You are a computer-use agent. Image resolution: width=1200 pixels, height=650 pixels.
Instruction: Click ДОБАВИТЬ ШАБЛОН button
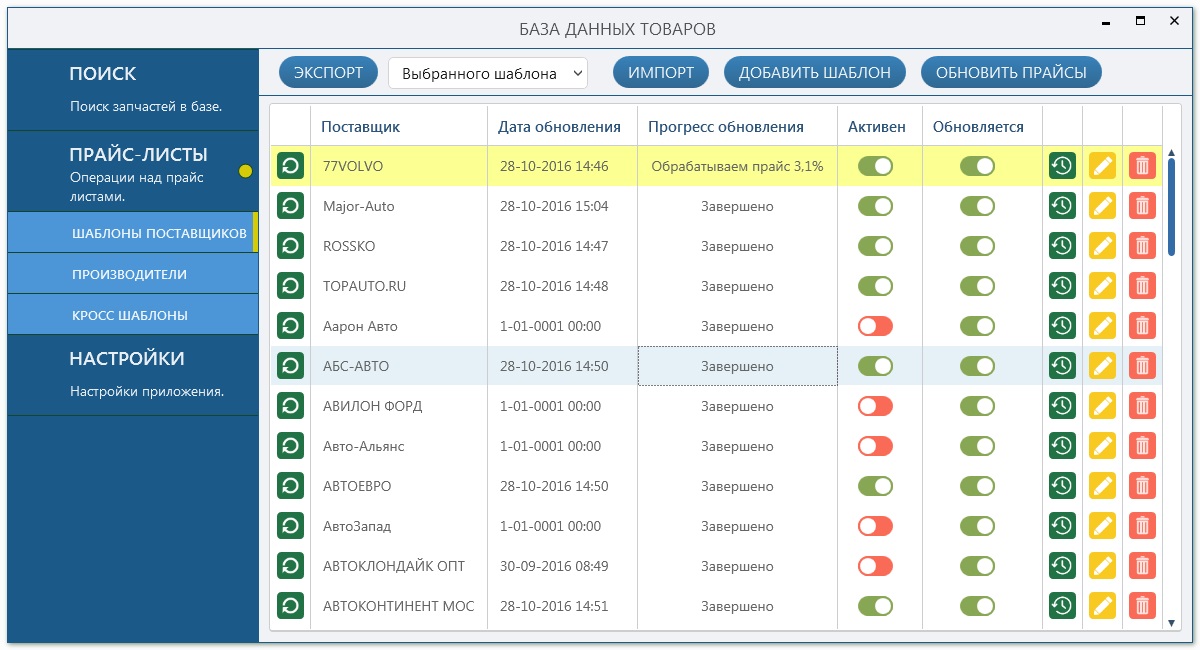(815, 72)
